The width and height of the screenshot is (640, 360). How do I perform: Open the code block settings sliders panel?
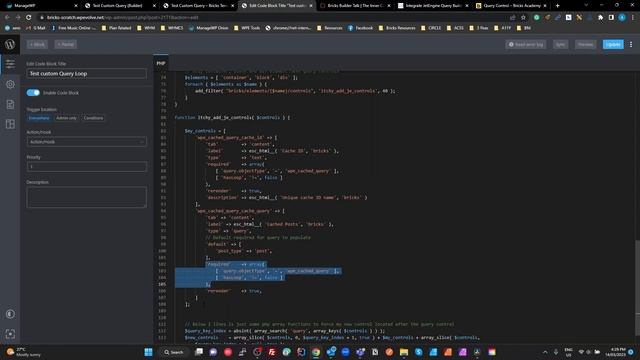coord(10,64)
